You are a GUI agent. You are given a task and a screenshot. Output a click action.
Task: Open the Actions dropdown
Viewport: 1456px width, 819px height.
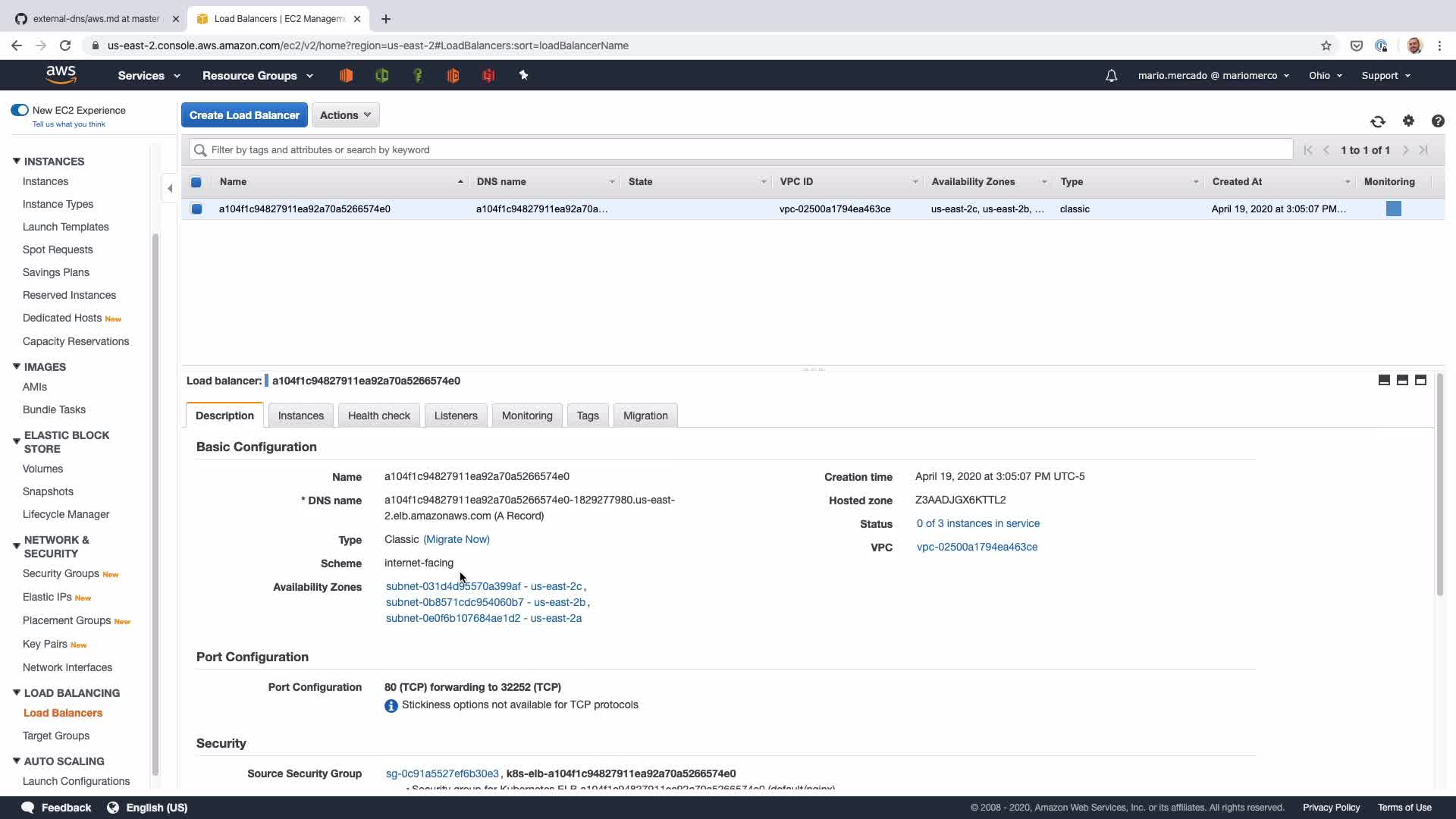[345, 115]
